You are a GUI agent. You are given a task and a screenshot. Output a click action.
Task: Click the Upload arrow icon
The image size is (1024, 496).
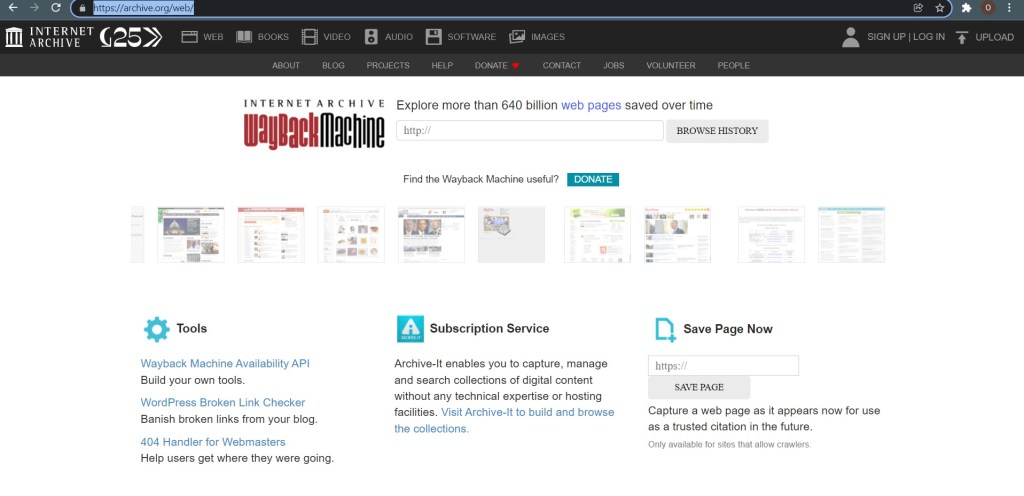pos(962,37)
